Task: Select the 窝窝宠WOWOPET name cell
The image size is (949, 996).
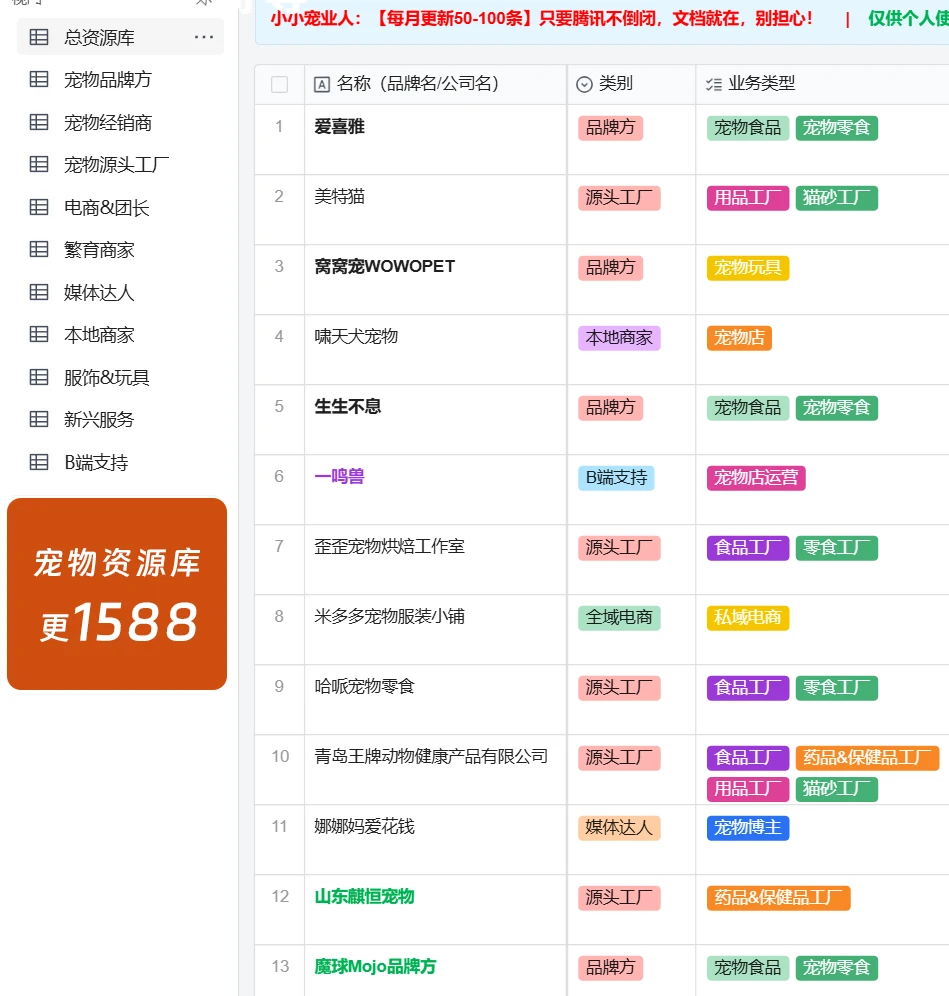Action: pyautogui.click(x=435, y=279)
